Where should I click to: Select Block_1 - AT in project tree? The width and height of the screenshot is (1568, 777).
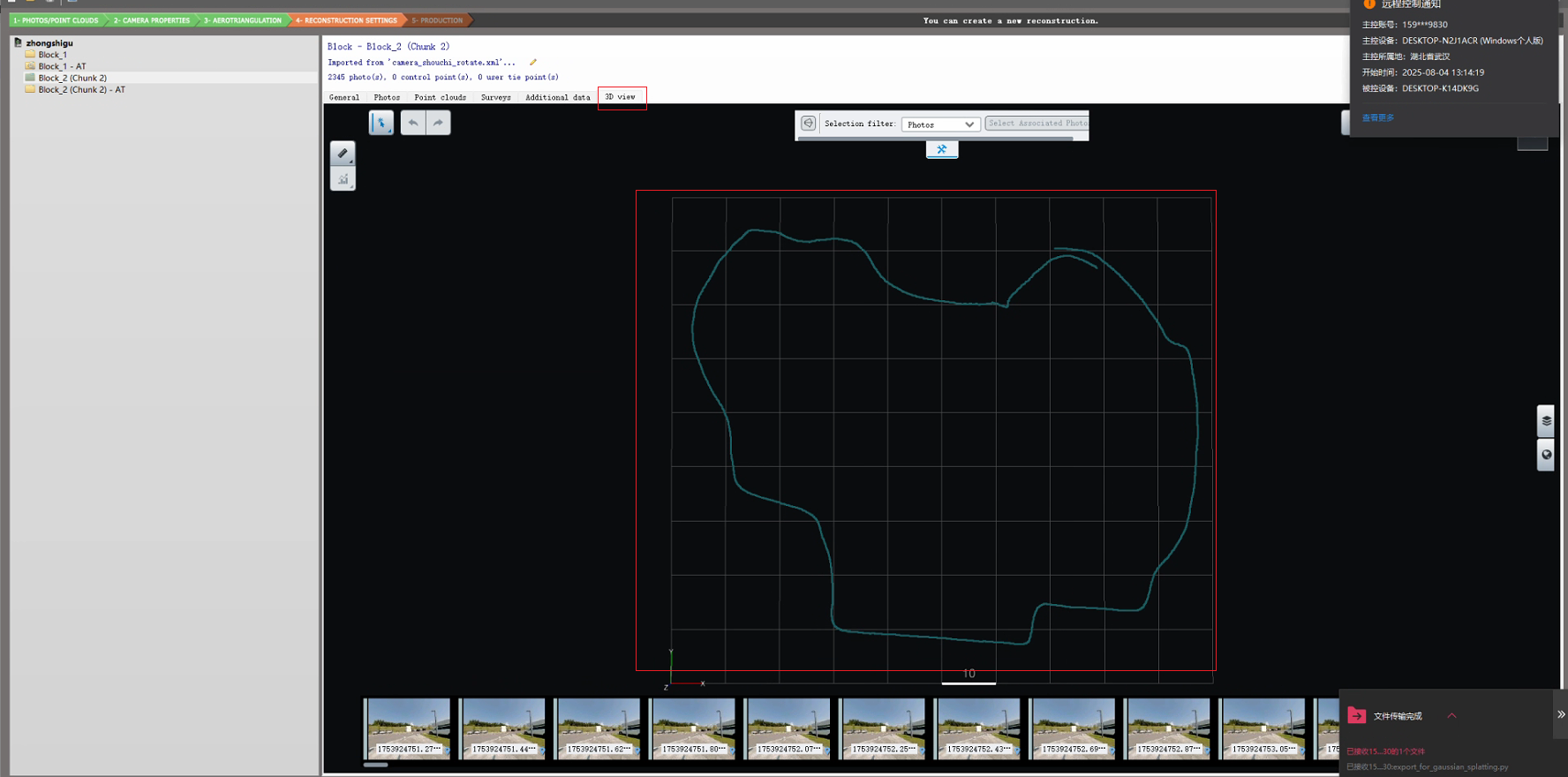pos(62,66)
